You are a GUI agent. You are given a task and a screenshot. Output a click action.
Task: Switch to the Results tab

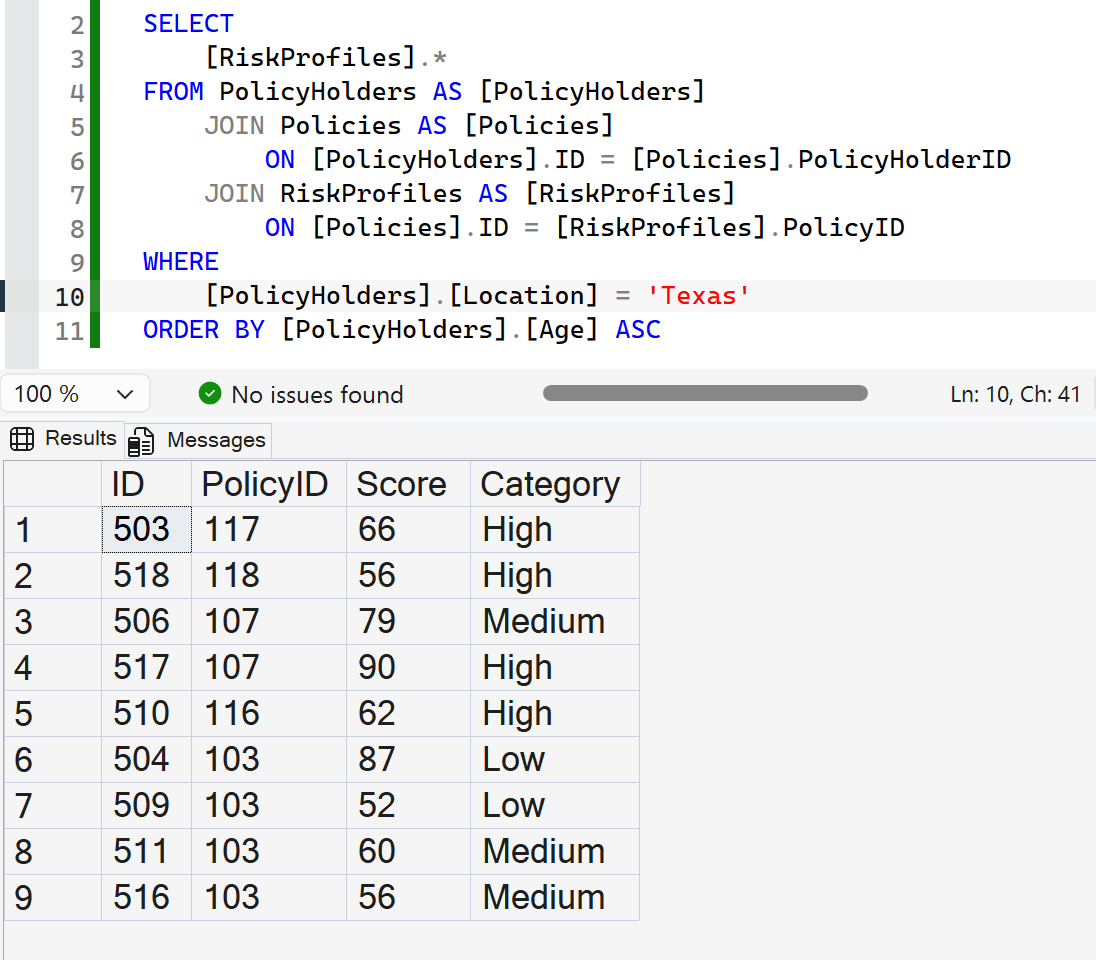pos(64,438)
